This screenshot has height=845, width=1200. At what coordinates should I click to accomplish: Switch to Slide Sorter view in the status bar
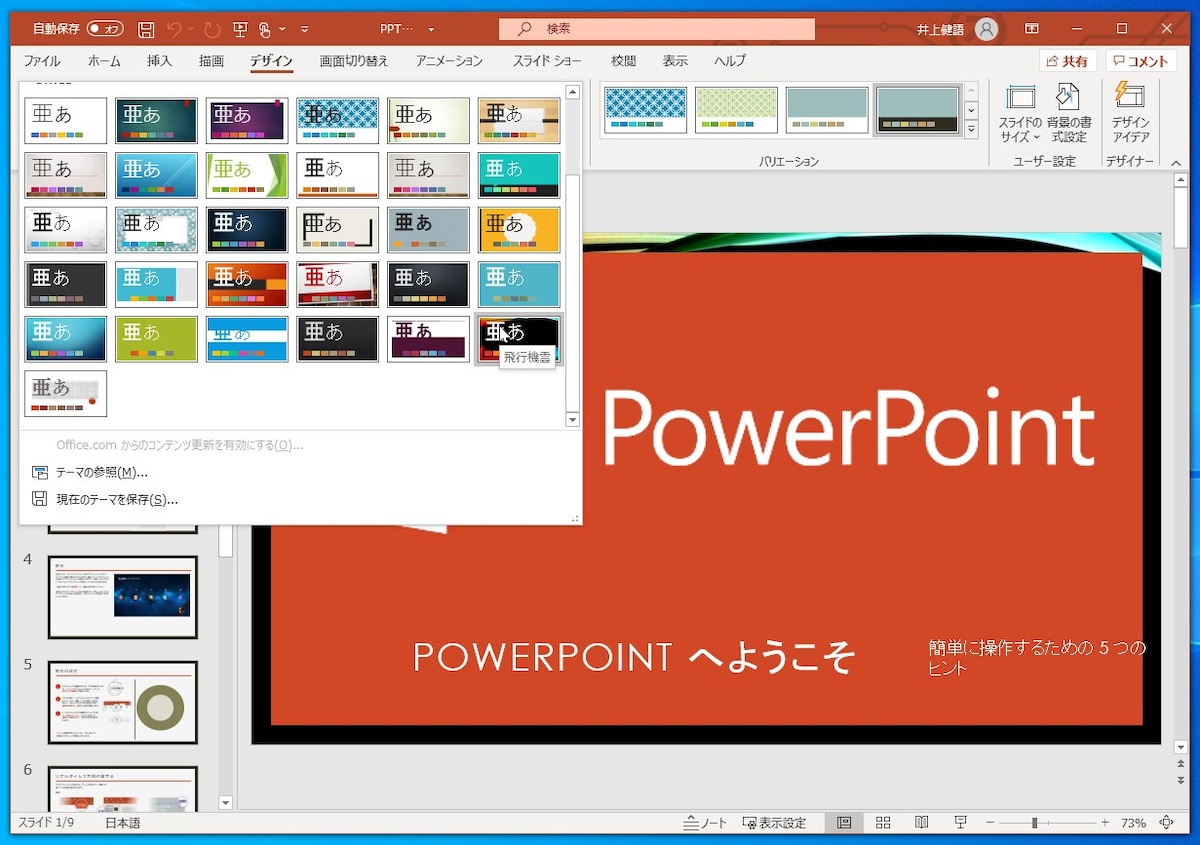coord(883,822)
